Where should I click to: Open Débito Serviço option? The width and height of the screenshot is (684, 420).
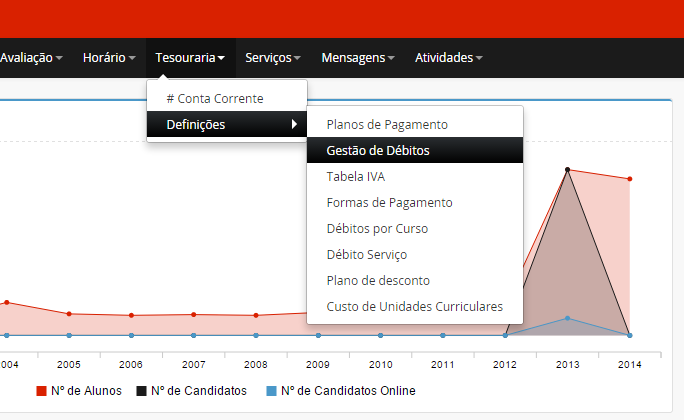pos(366,255)
